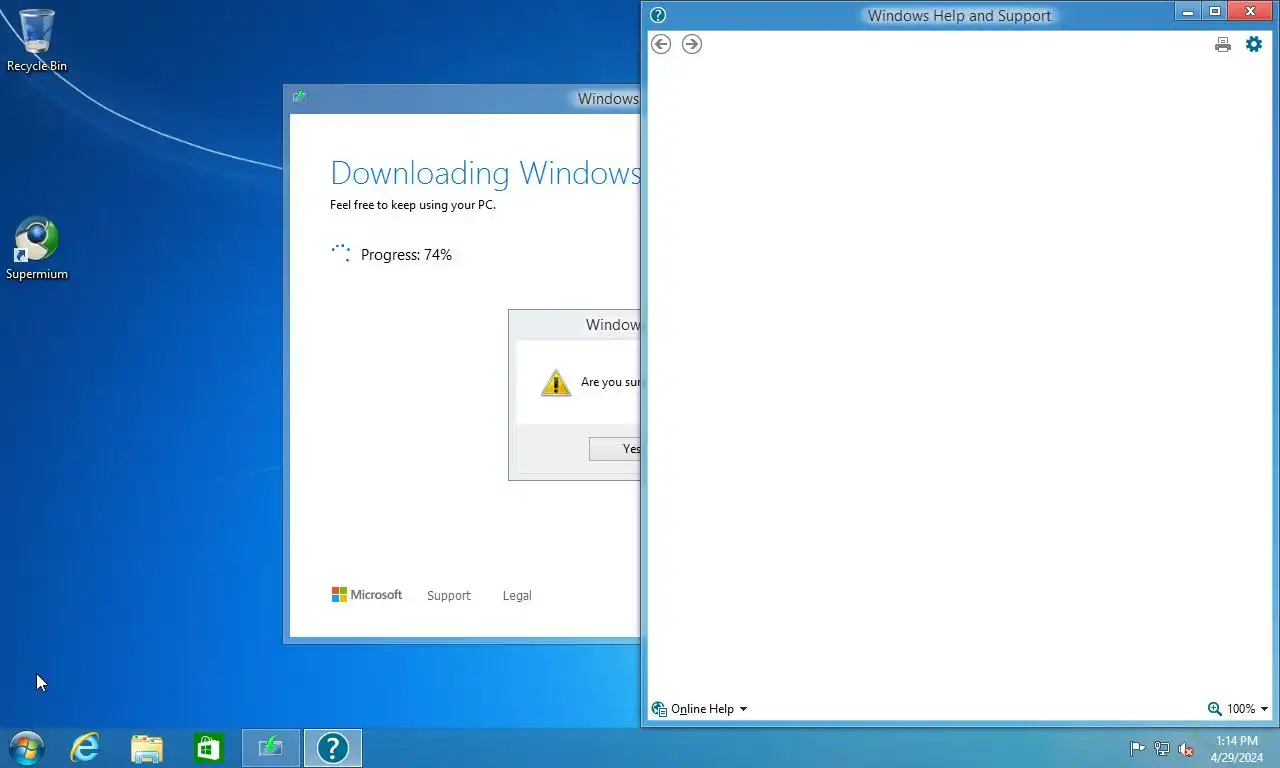Click Yes in the warning dialog
The height and width of the screenshot is (768, 1280).
[615, 449]
